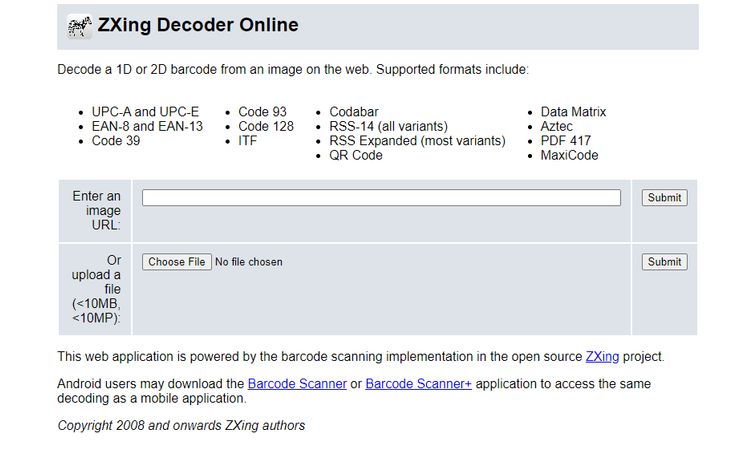Click the Data Matrix list item
The width and height of the screenshot is (756, 462).
click(573, 112)
